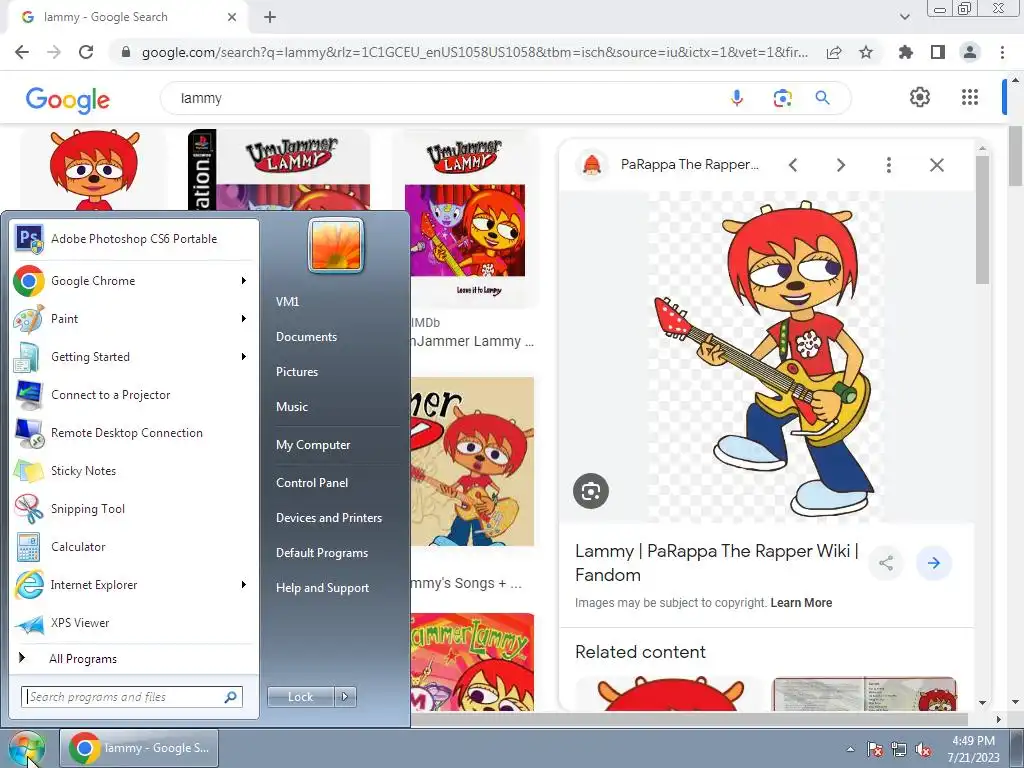The height and width of the screenshot is (768, 1024).
Task: Open Control Panel
Action: (312, 483)
